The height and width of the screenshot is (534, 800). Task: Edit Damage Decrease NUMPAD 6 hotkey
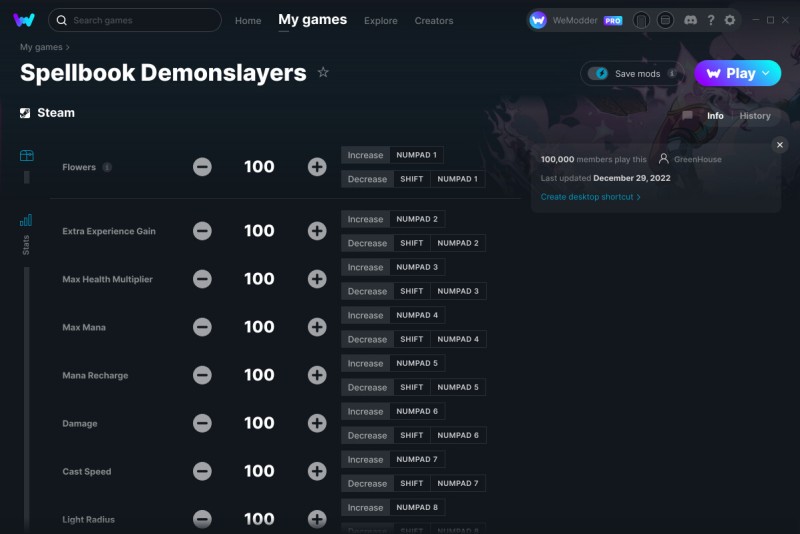458,435
